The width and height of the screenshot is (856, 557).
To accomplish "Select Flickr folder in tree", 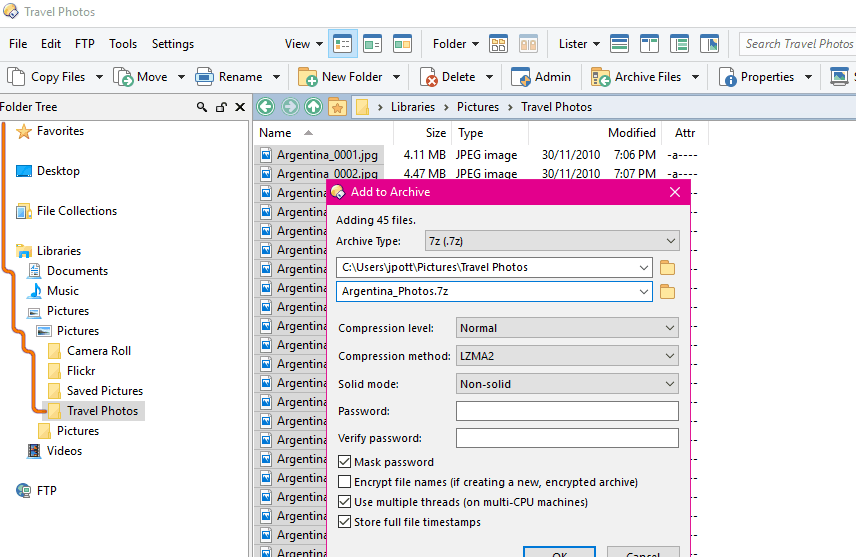I will (x=81, y=371).
